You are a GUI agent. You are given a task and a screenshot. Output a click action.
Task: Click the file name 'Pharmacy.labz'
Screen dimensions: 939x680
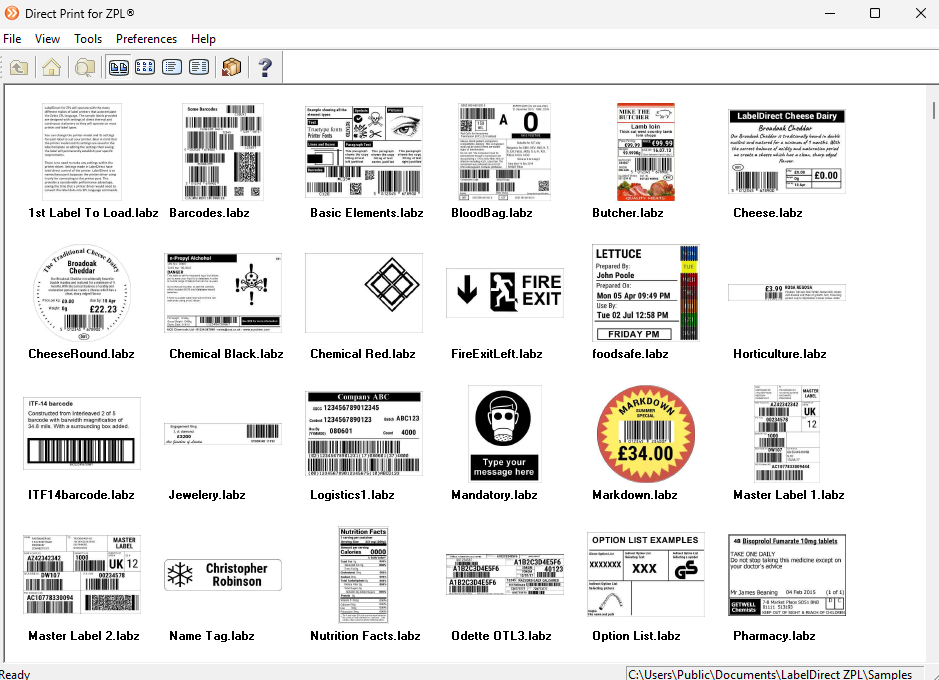774,636
